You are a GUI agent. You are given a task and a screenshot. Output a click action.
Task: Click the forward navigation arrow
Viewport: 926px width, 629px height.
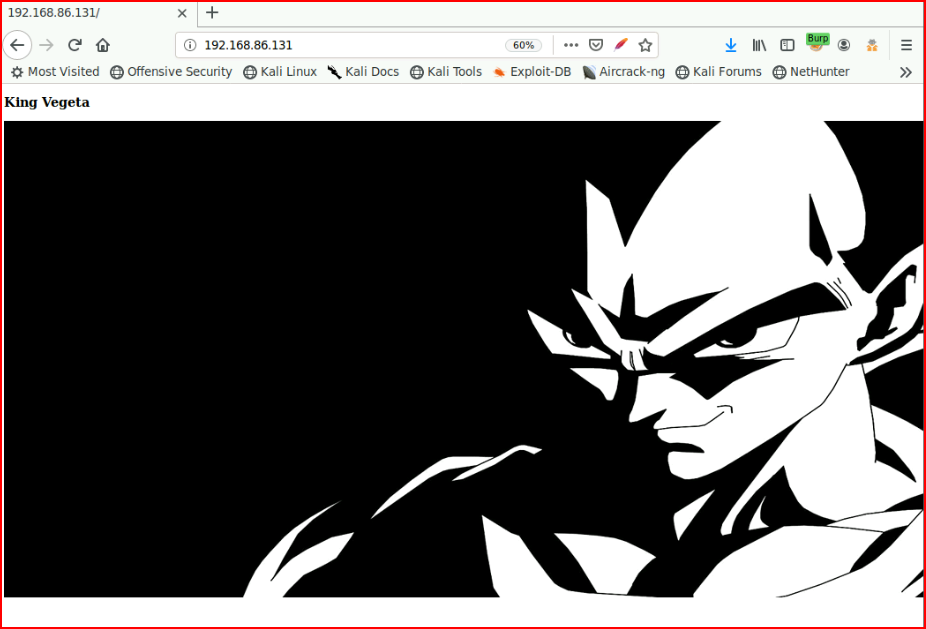point(46,45)
